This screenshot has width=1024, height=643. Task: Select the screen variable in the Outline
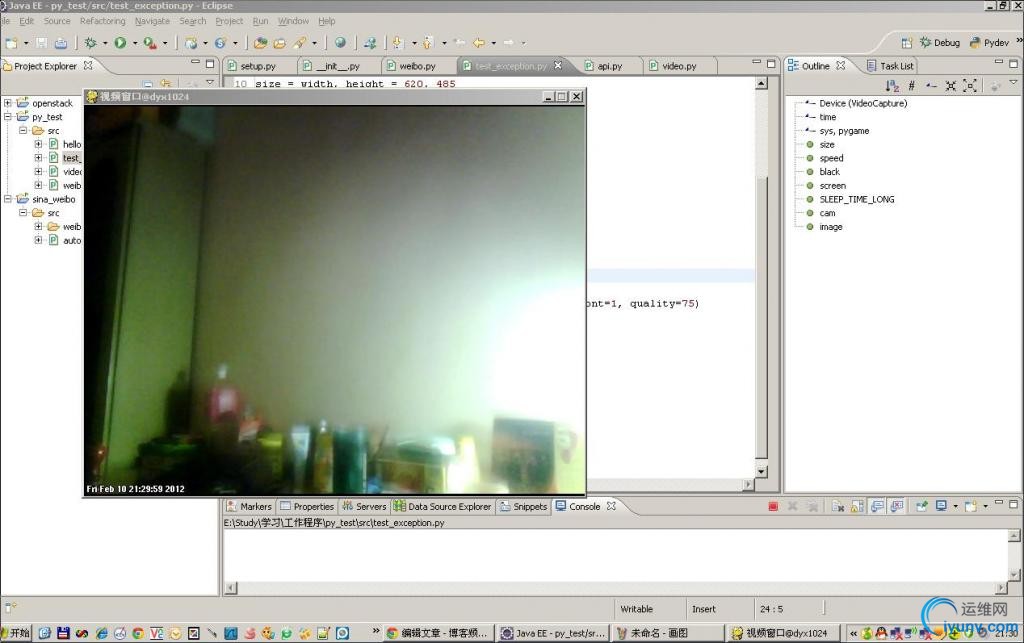[833, 185]
